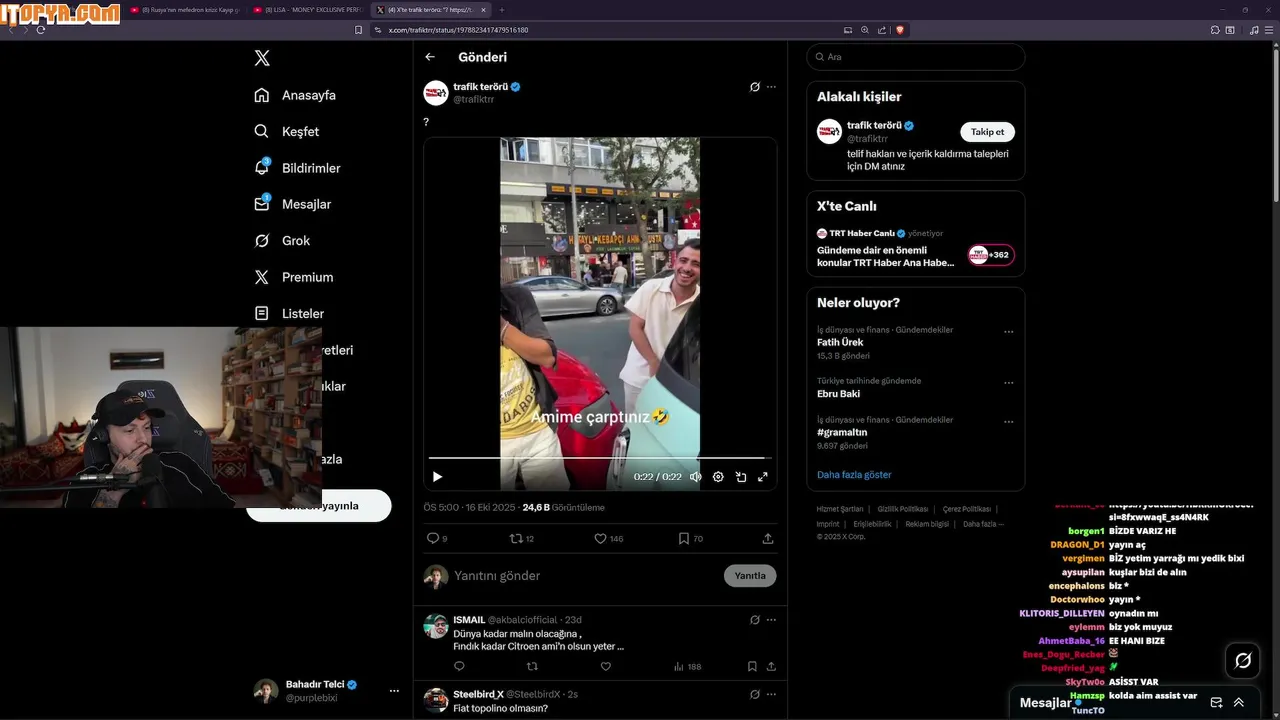Open Premium in the sidebar
This screenshot has width=1280, height=720.
pos(294,277)
